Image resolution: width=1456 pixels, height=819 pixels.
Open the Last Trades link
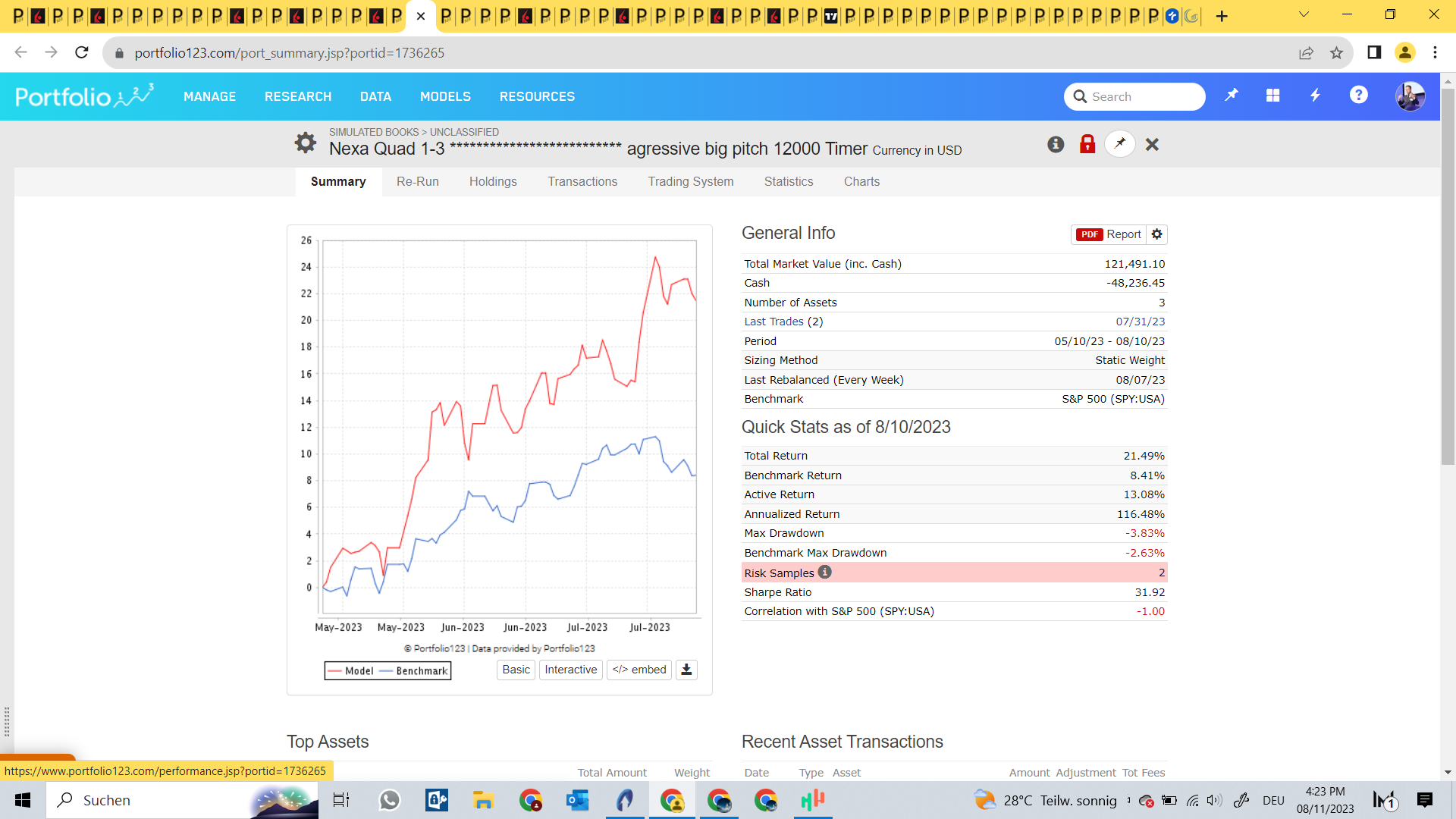pos(773,322)
